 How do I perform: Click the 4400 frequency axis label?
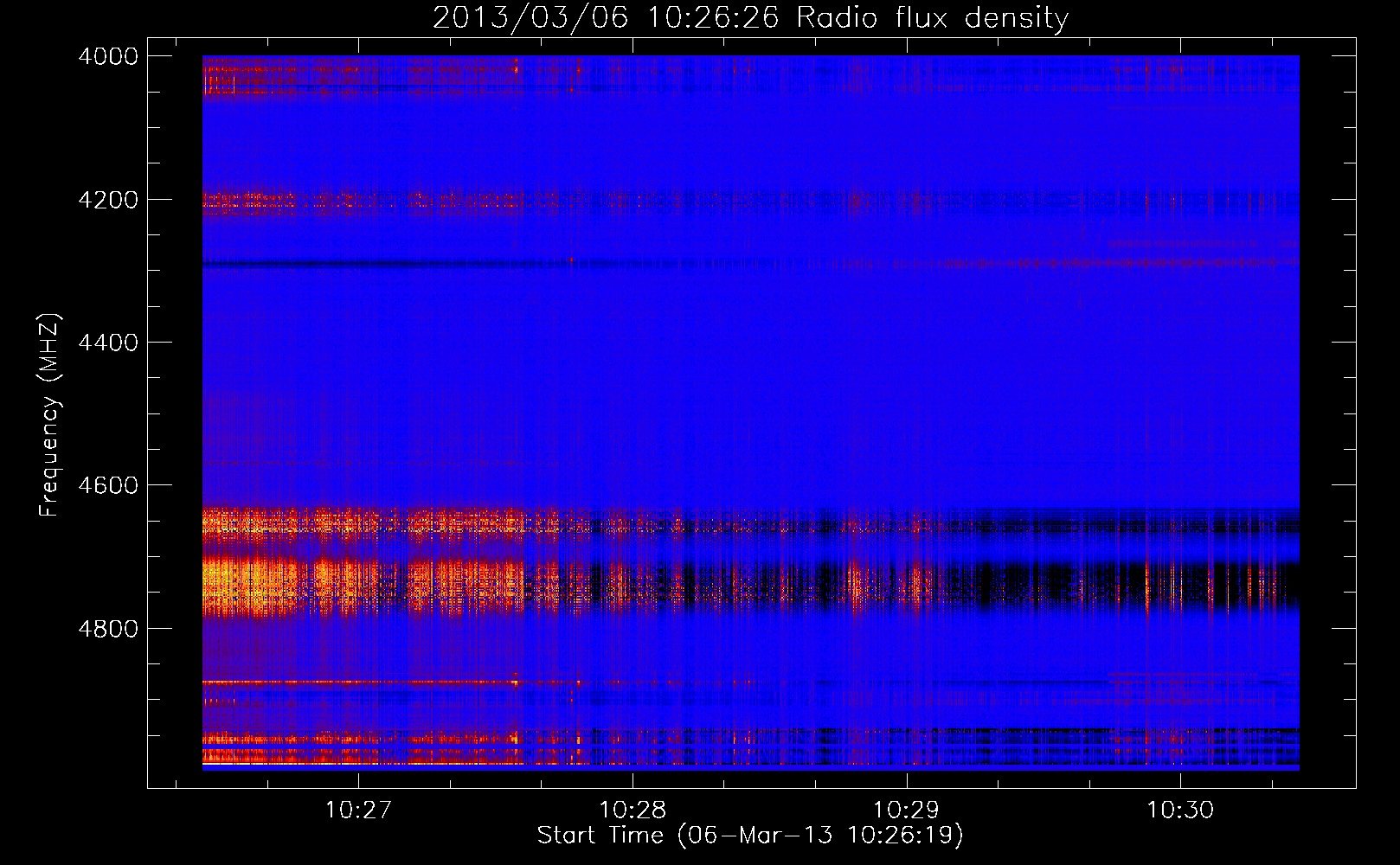(x=107, y=343)
